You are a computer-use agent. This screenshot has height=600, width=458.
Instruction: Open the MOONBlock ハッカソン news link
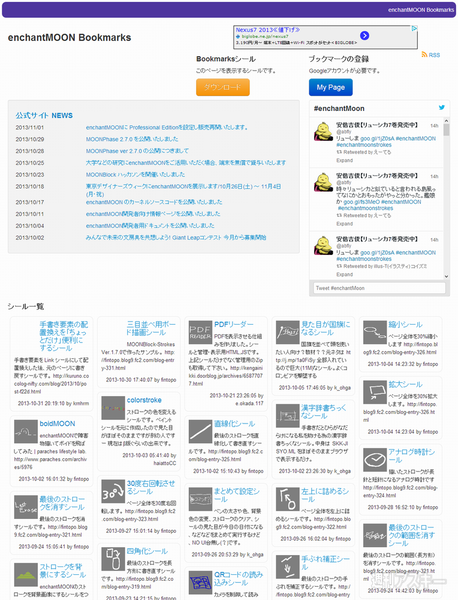[x=135, y=175]
